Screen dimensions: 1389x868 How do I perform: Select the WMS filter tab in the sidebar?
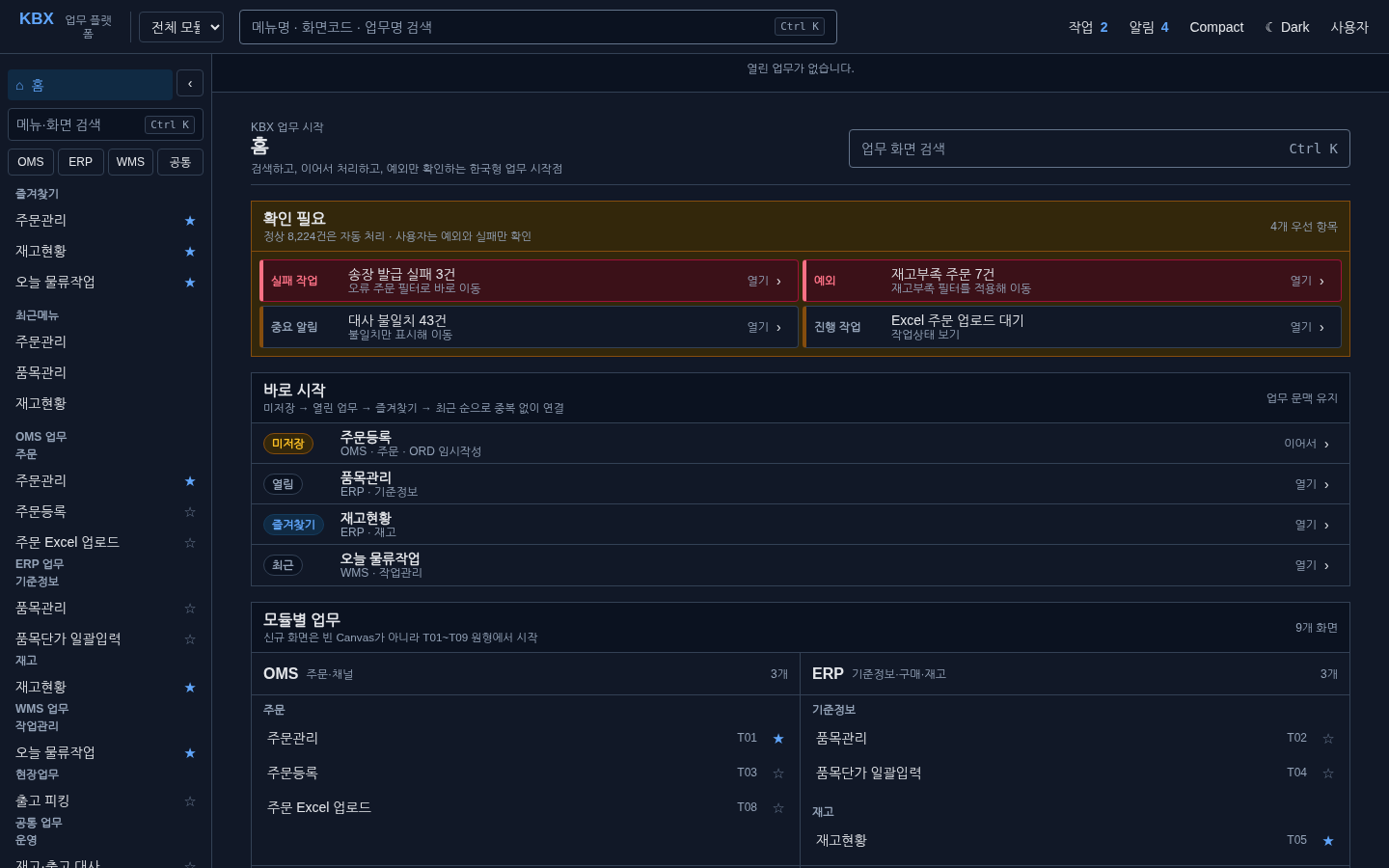click(x=130, y=162)
